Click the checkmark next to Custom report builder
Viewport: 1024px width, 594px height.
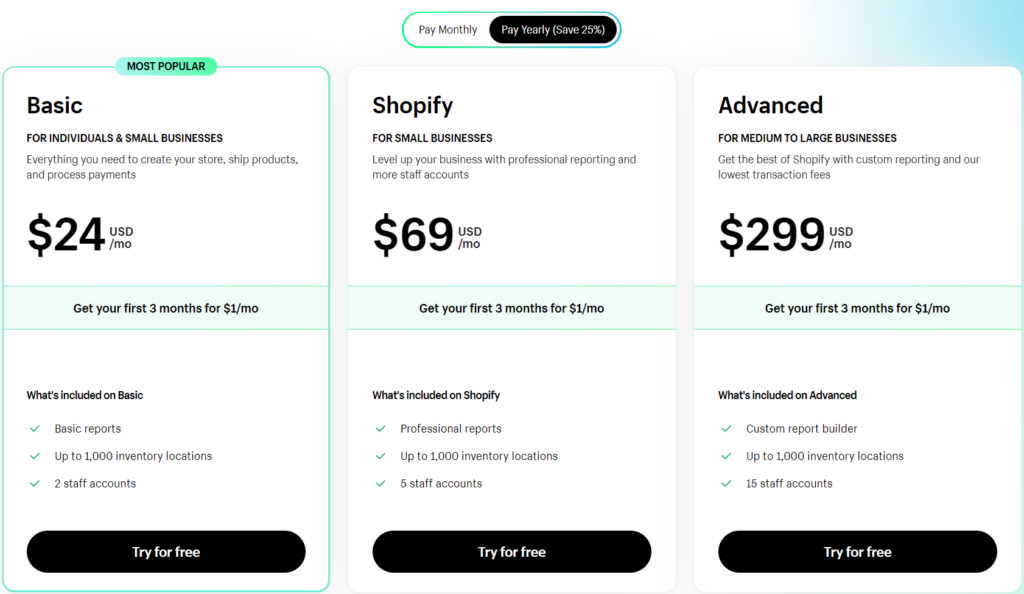tap(727, 429)
